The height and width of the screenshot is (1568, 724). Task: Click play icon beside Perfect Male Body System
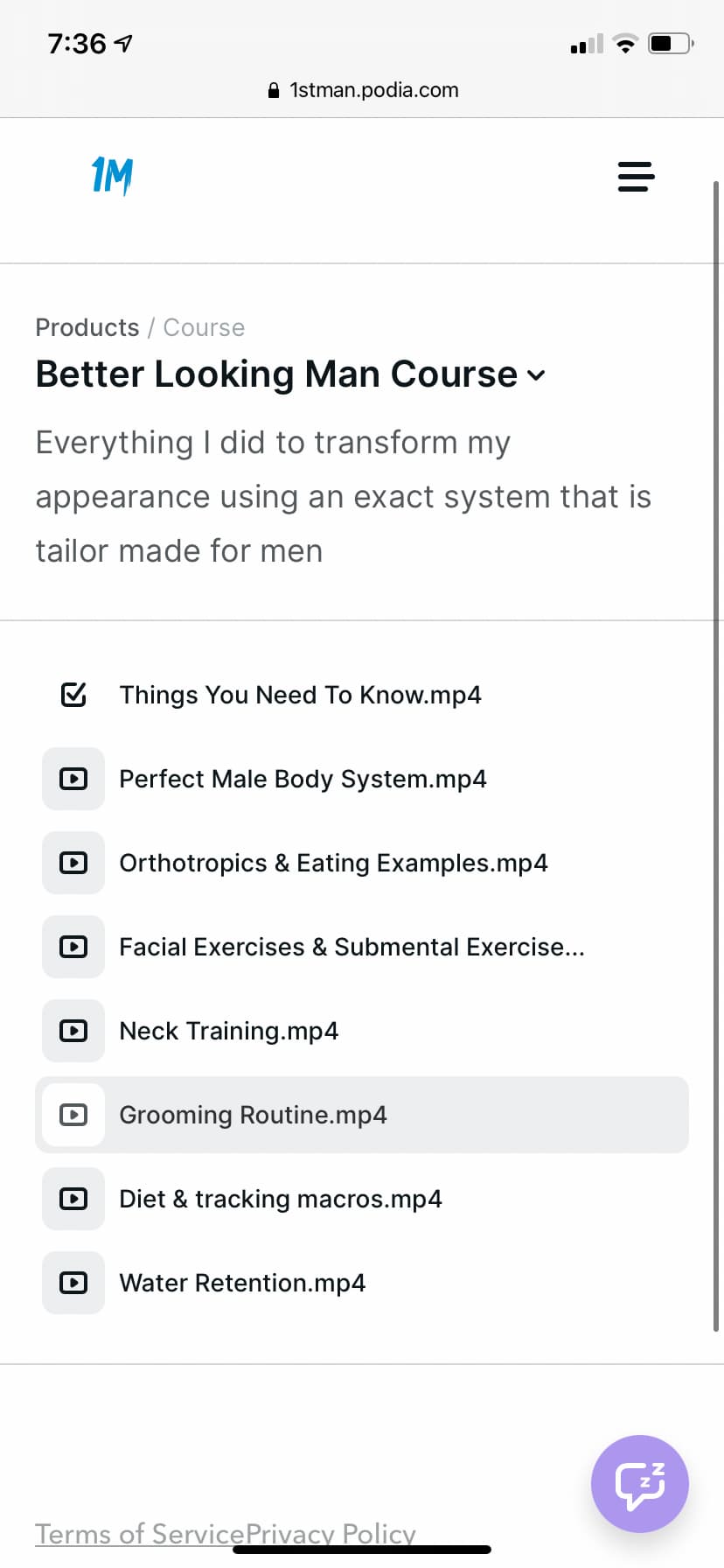(x=73, y=779)
